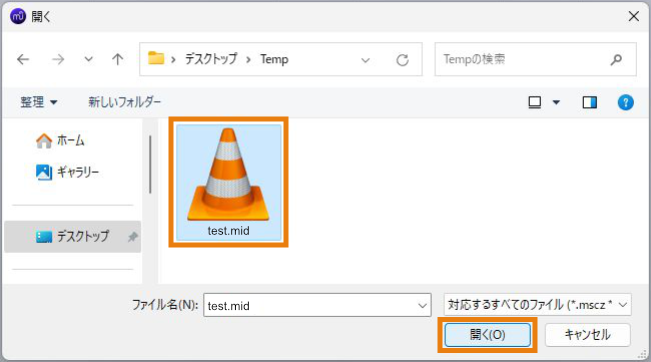651x362 pixels.
Task: Click the magnifier search icon
Action: 616,60
